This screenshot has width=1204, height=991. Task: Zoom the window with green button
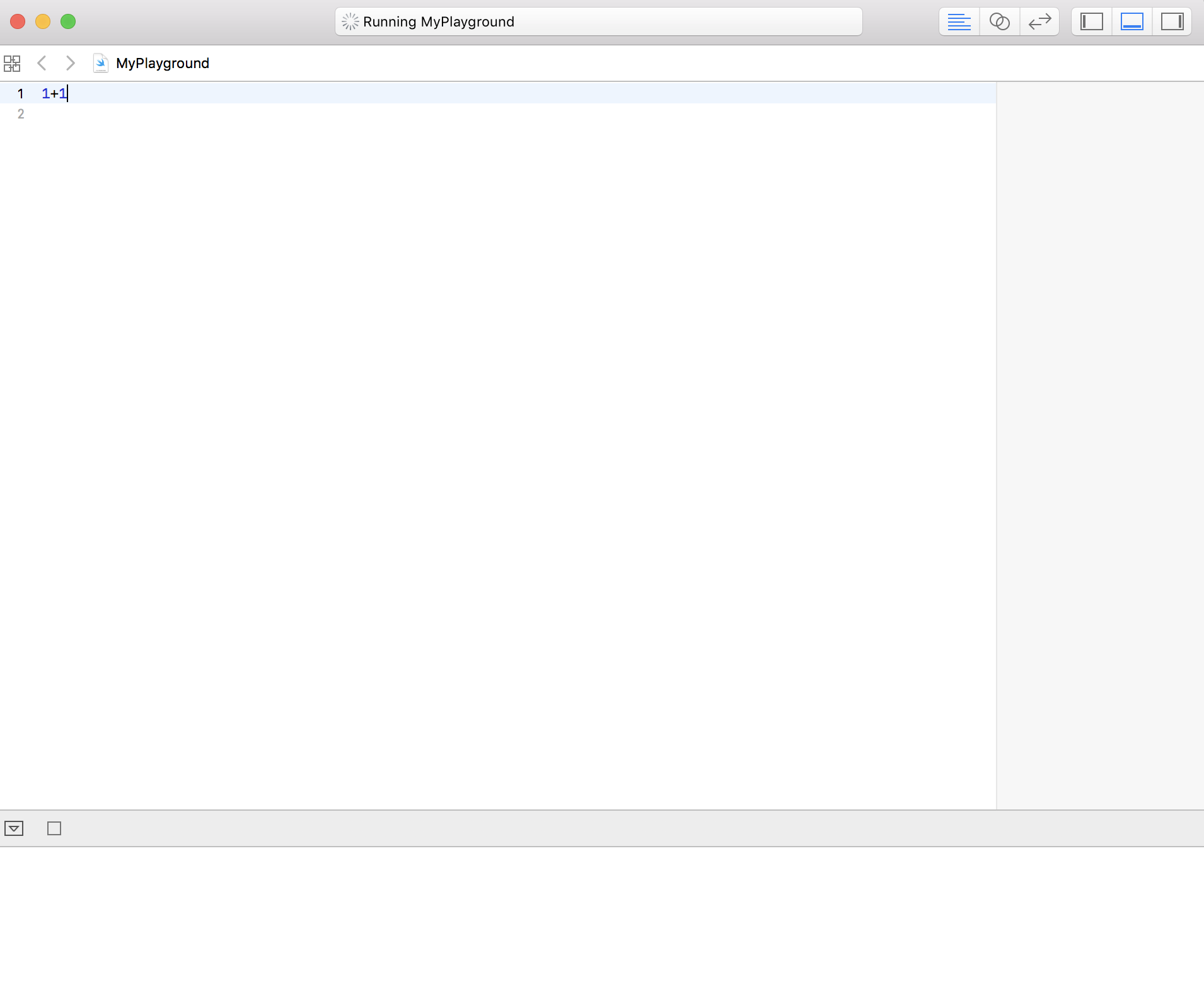tap(68, 22)
